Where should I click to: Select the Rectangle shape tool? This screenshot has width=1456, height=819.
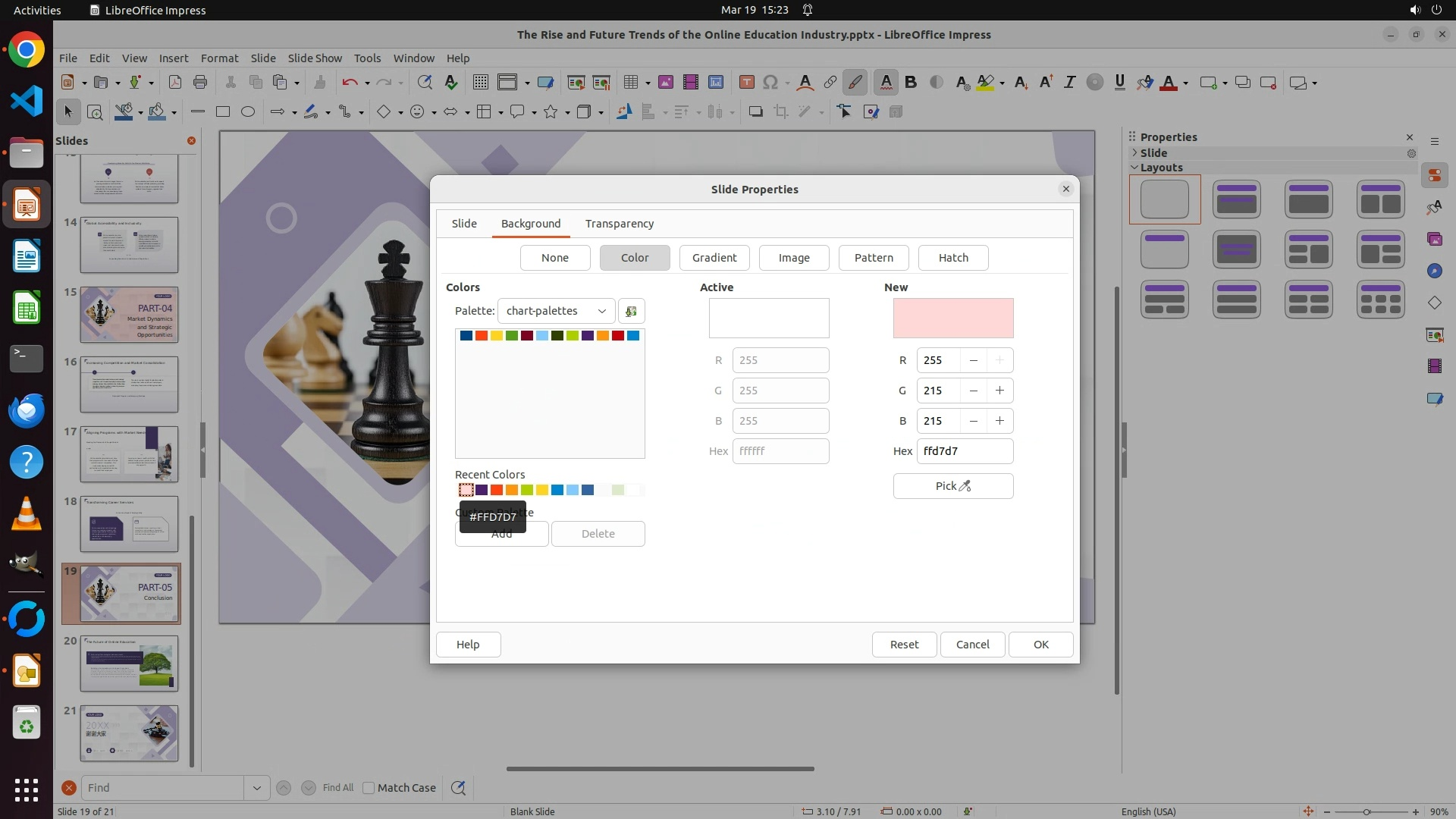[x=222, y=112]
